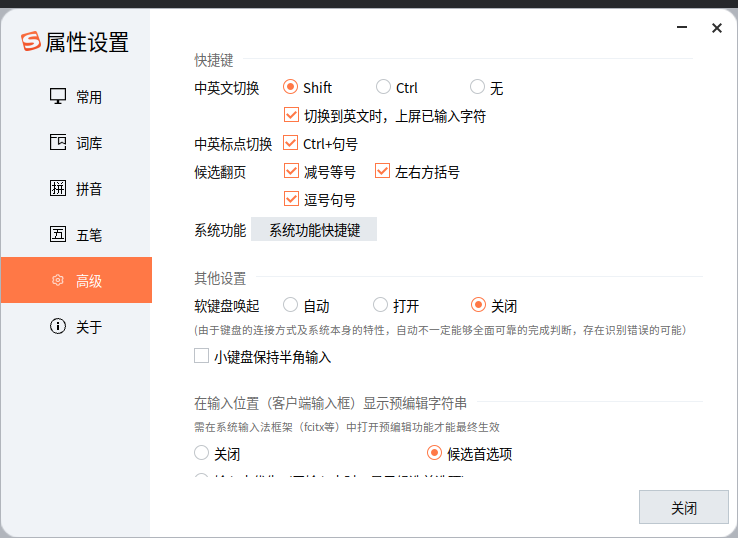Open the 五笔 settings page

pyautogui.click(x=76, y=234)
